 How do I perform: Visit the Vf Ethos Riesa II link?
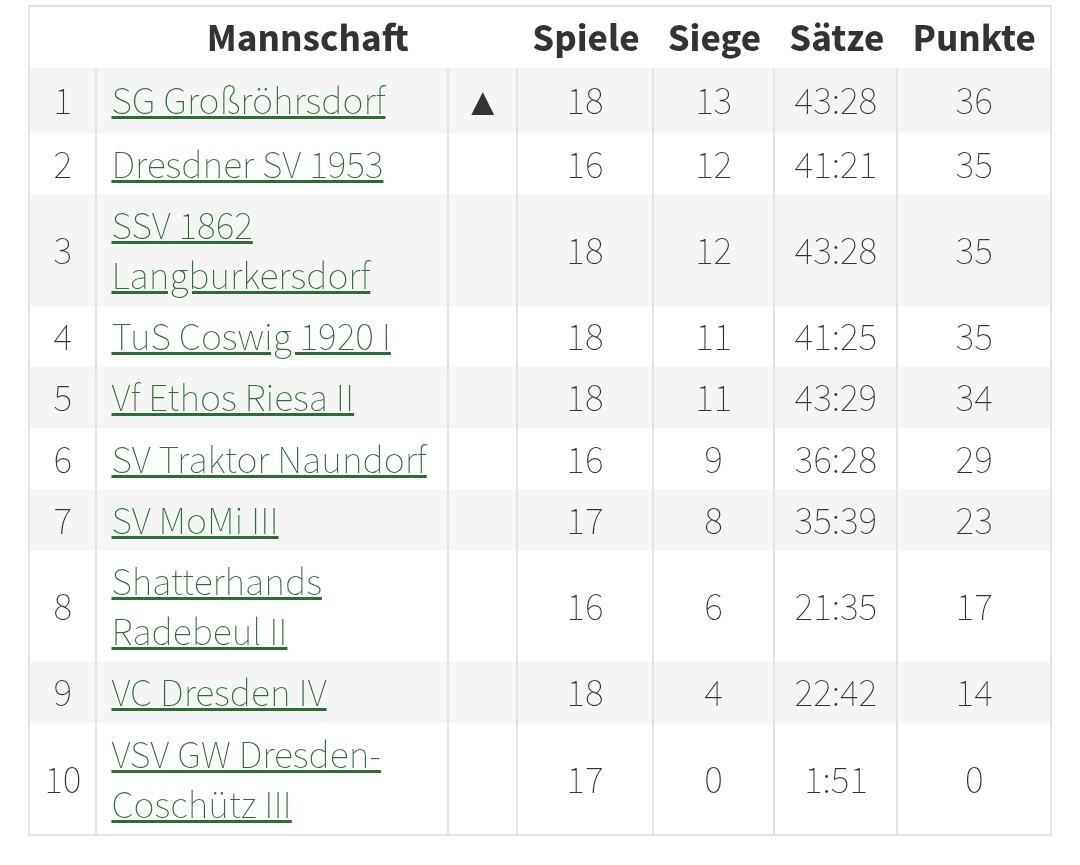[x=232, y=399]
